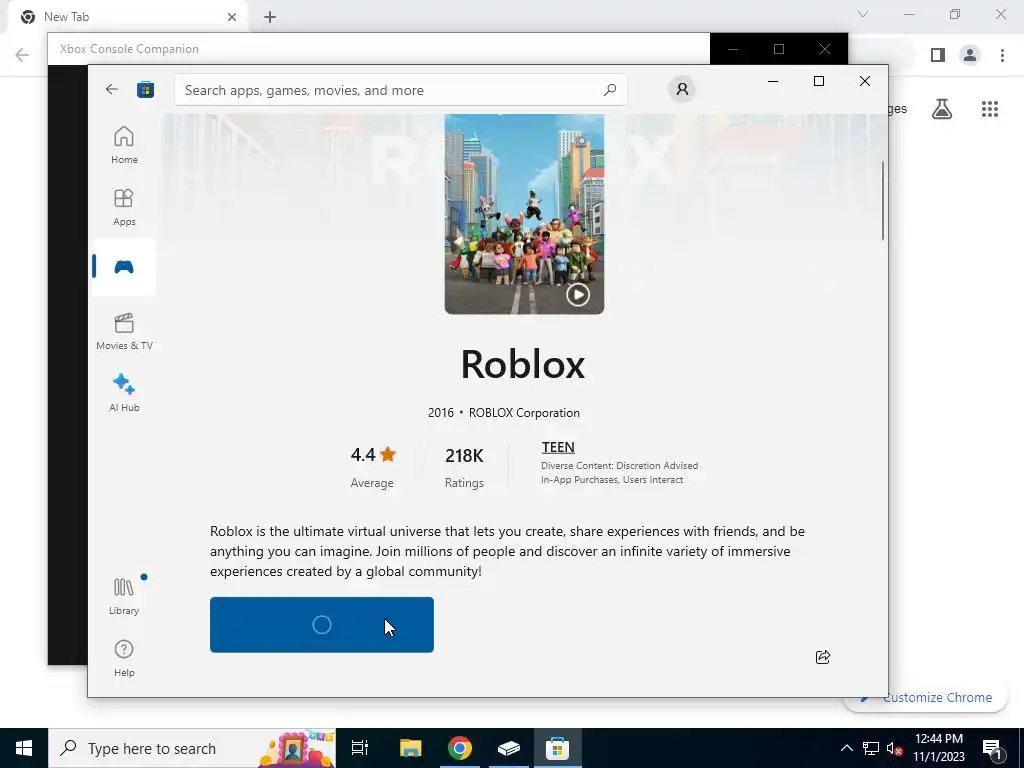Open Library in sidebar
This screenshot has height=768, width=1024.
click(x=124, y=596)
